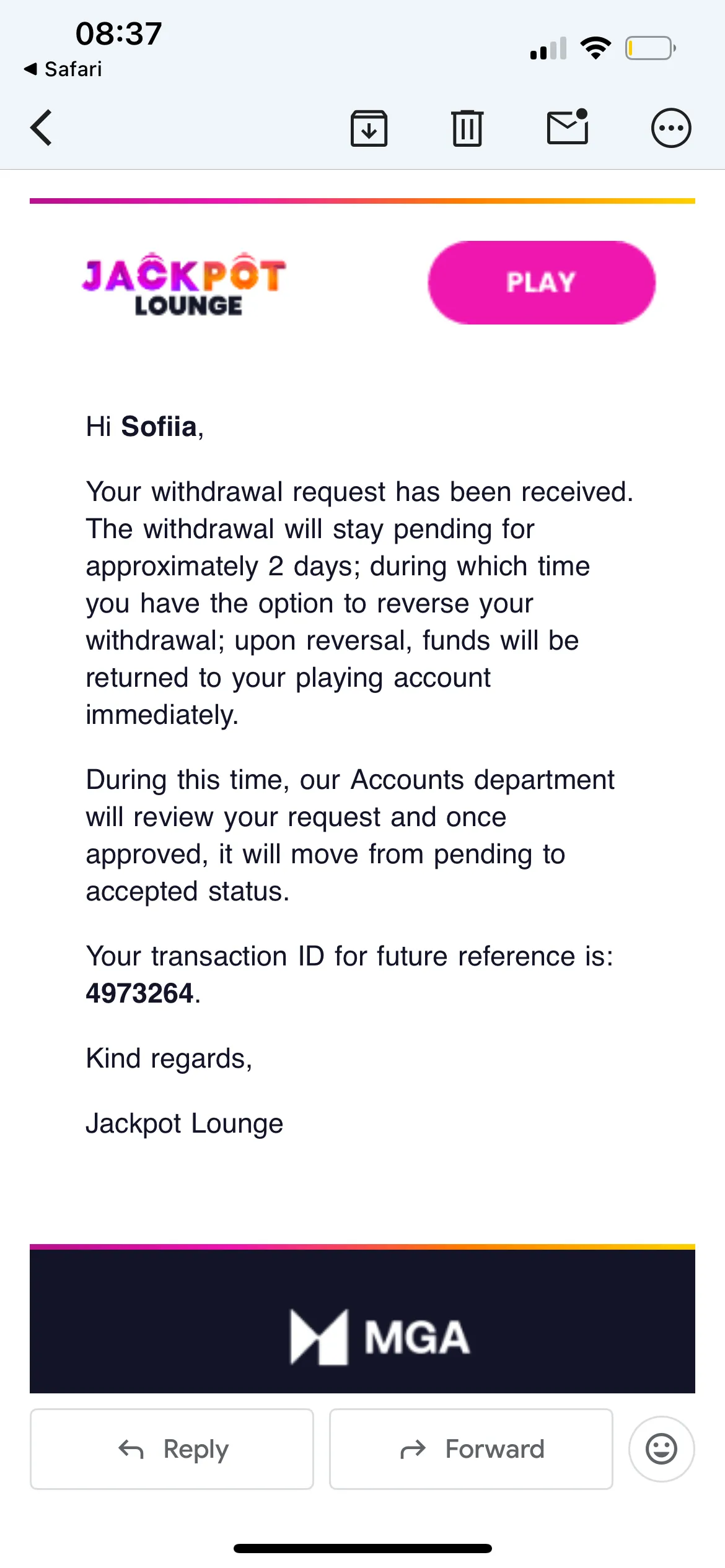725x1568 pixels.
Task: Tap the Jackpot Lounge logo image
Action: 184,285
